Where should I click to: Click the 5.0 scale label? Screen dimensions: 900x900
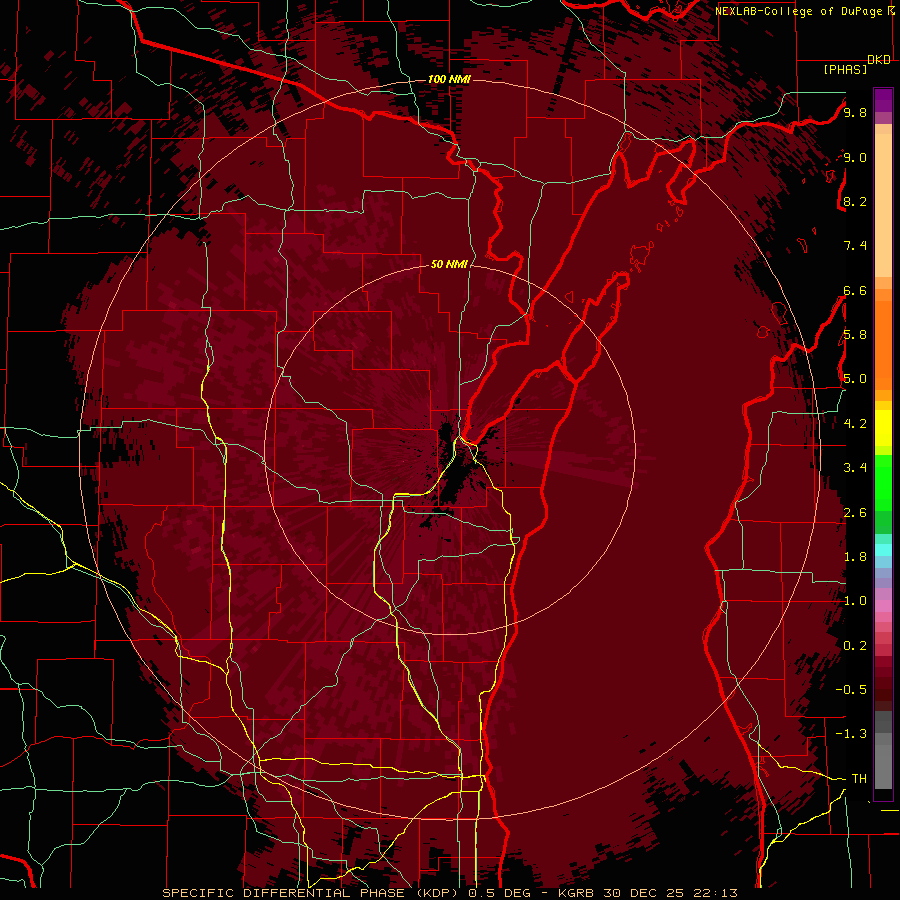coord(855,379)
